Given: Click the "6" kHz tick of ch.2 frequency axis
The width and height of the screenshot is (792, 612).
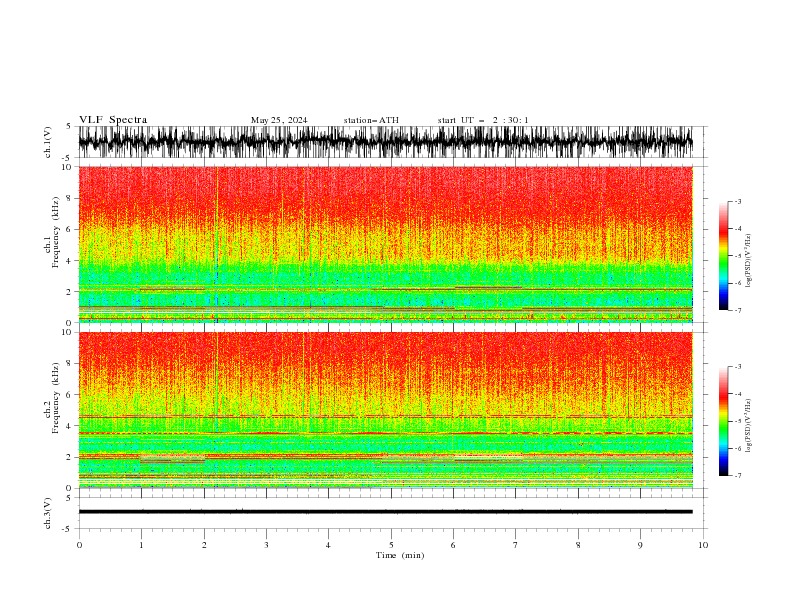Looking at the screenshot, I should click(x=70, y=395).
